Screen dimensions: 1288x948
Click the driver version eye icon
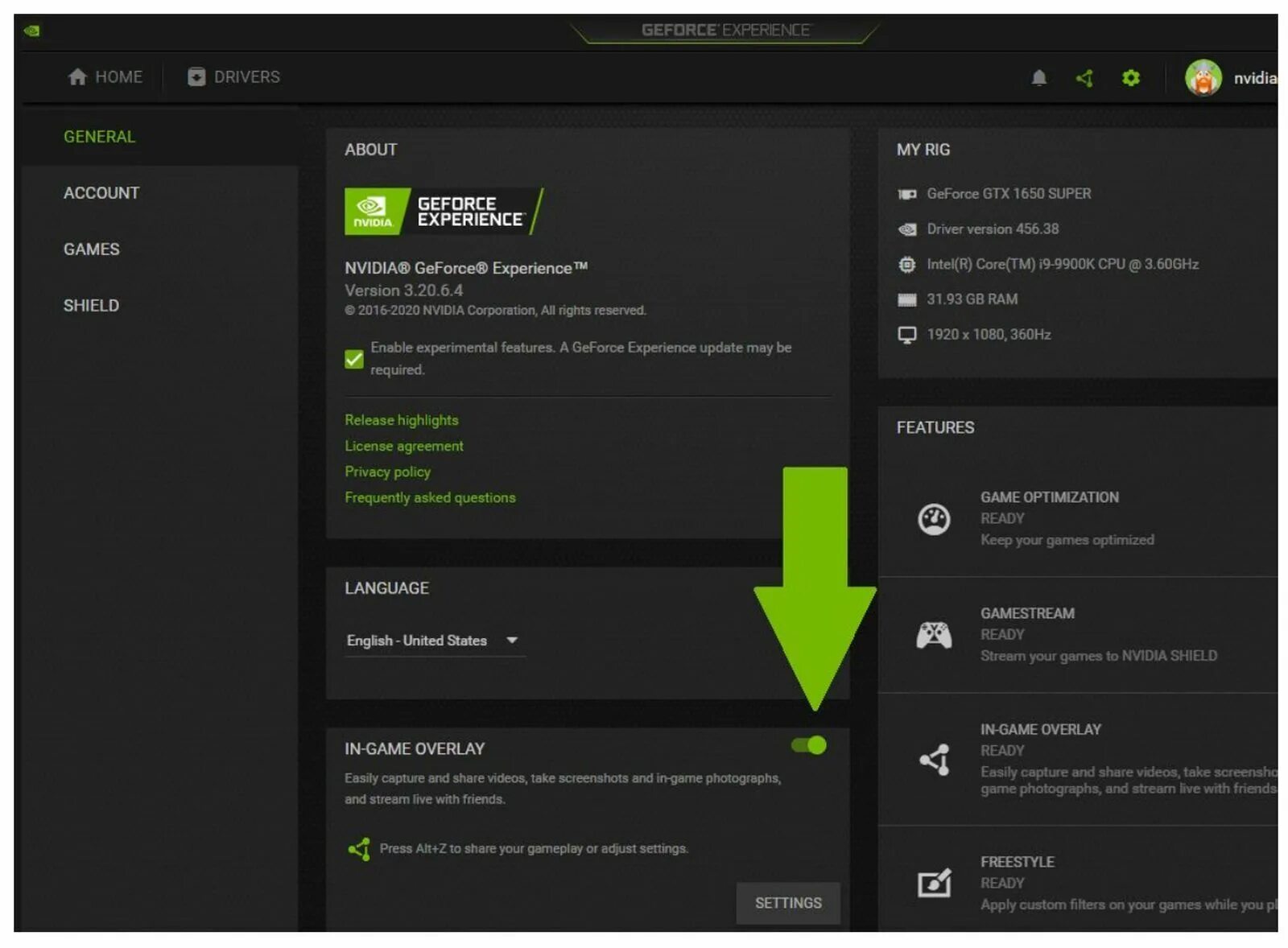click(906, 229)
